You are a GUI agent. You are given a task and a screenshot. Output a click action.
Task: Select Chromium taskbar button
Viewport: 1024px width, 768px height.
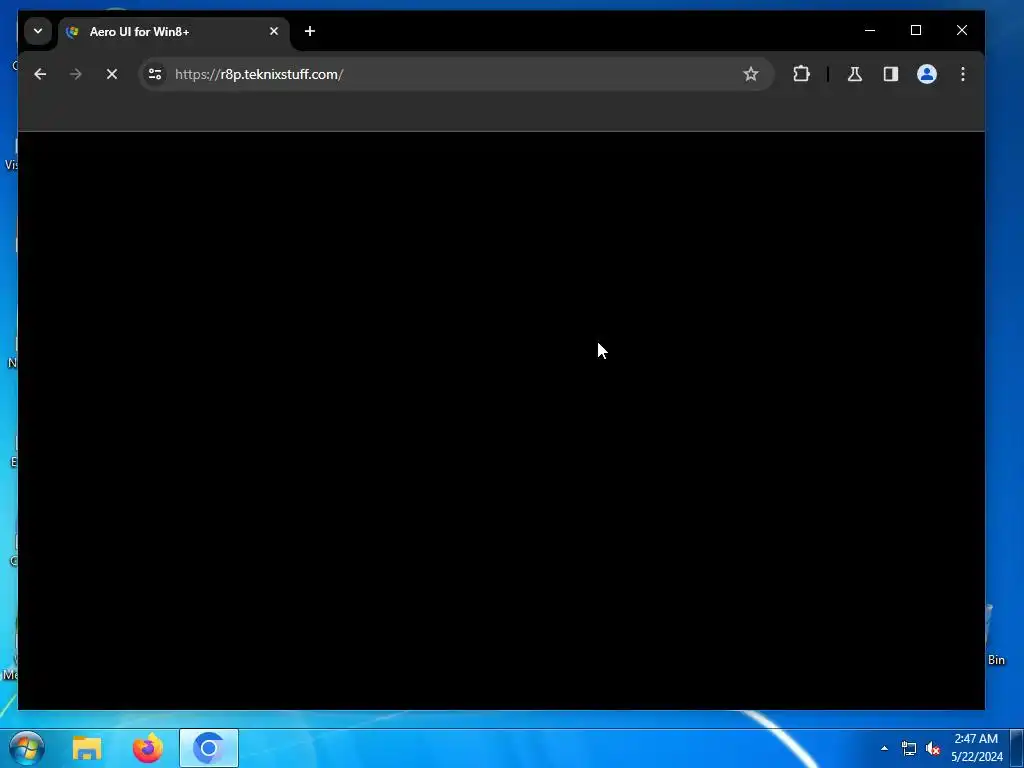click(209, 748)
